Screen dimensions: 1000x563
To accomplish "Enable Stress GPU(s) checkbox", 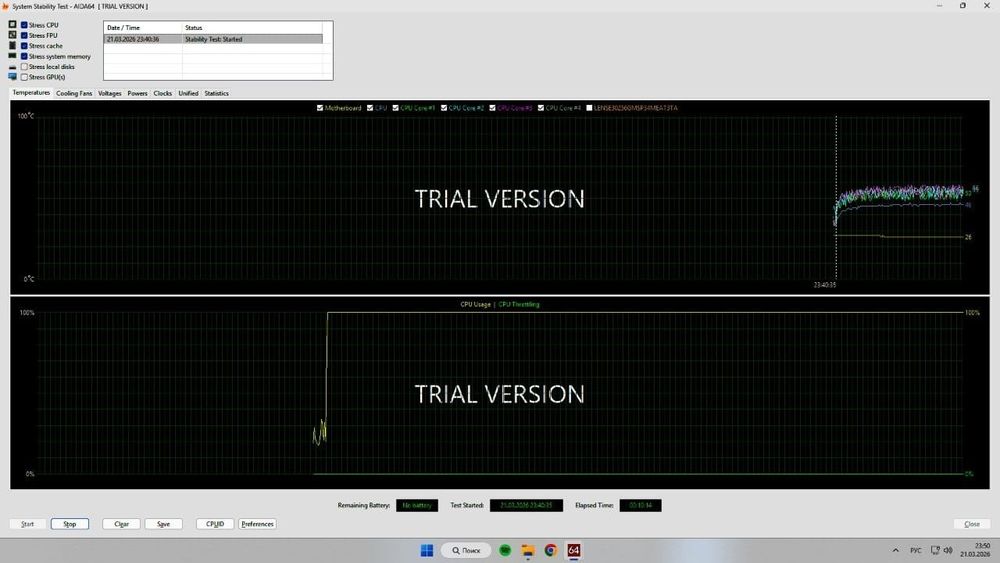I will 24,77.
